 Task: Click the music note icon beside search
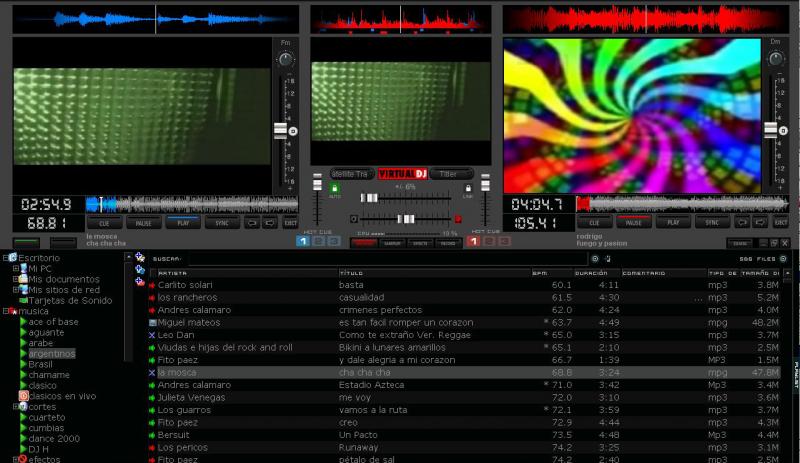[607, 259]
